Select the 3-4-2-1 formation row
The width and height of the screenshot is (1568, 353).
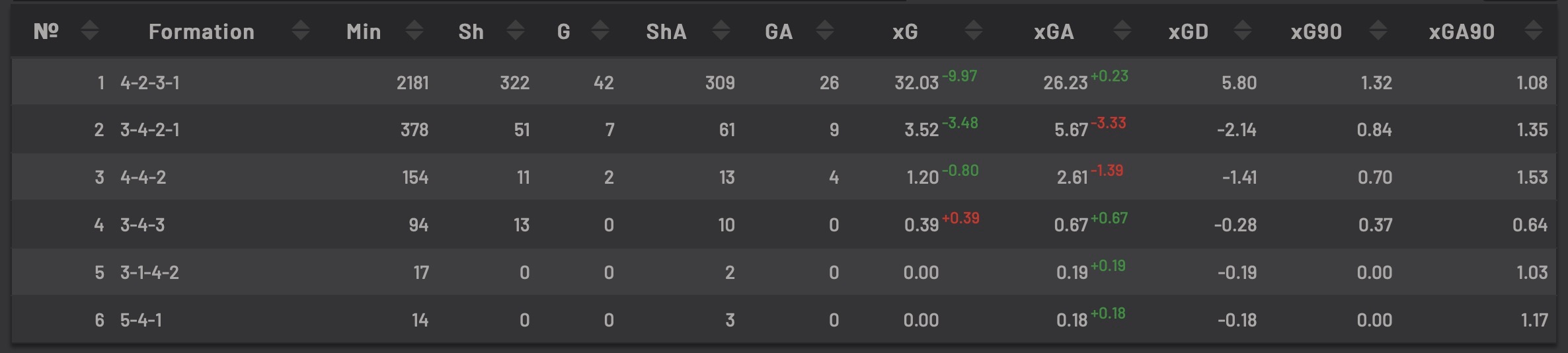150,130
